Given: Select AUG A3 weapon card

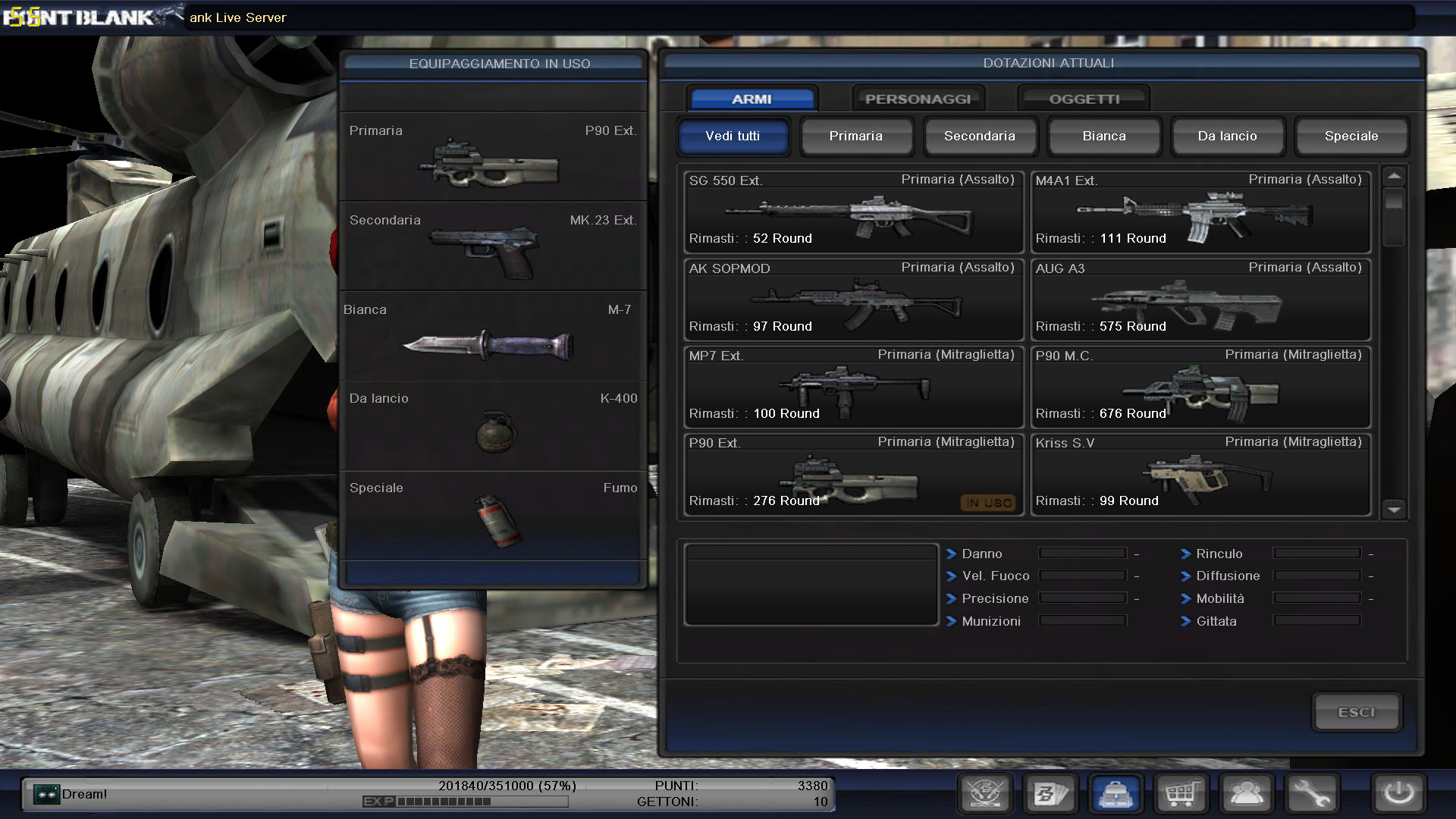Looking at the screenshot, I should coord(1200,300).
